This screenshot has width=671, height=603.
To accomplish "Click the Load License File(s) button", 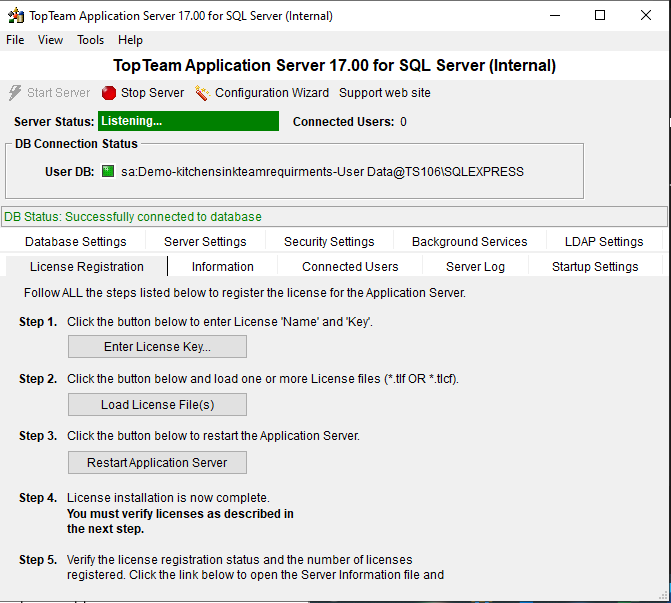I will pyautogui.click(x=157, y=404).
